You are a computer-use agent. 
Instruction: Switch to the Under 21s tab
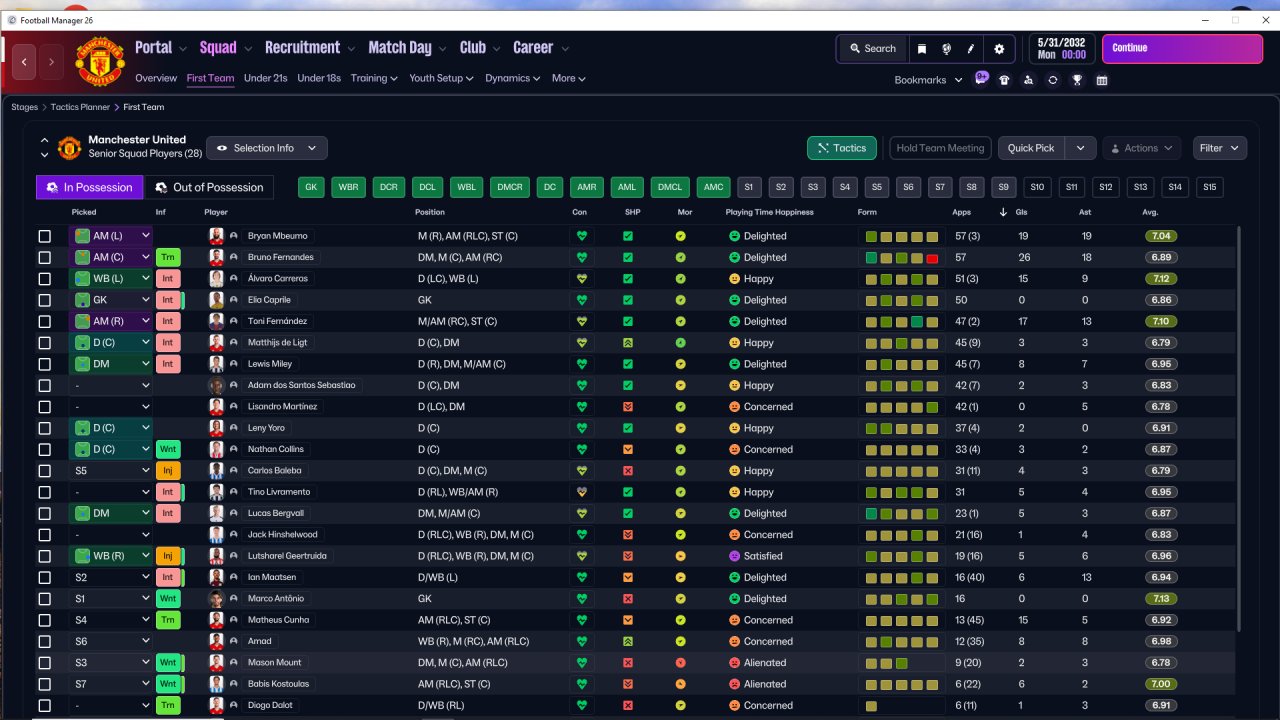click(266, 78)
